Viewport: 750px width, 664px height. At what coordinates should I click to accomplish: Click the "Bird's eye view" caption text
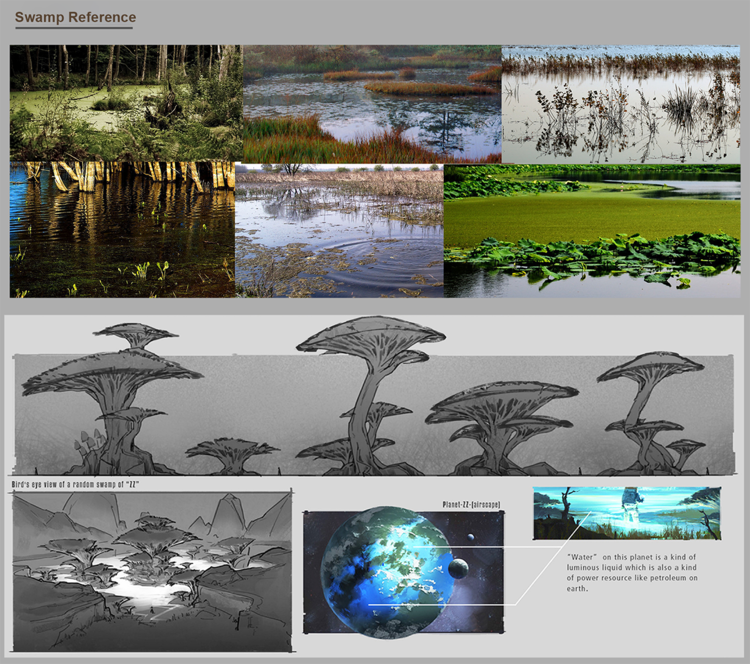pyautogui.click(x=75, y=484)
